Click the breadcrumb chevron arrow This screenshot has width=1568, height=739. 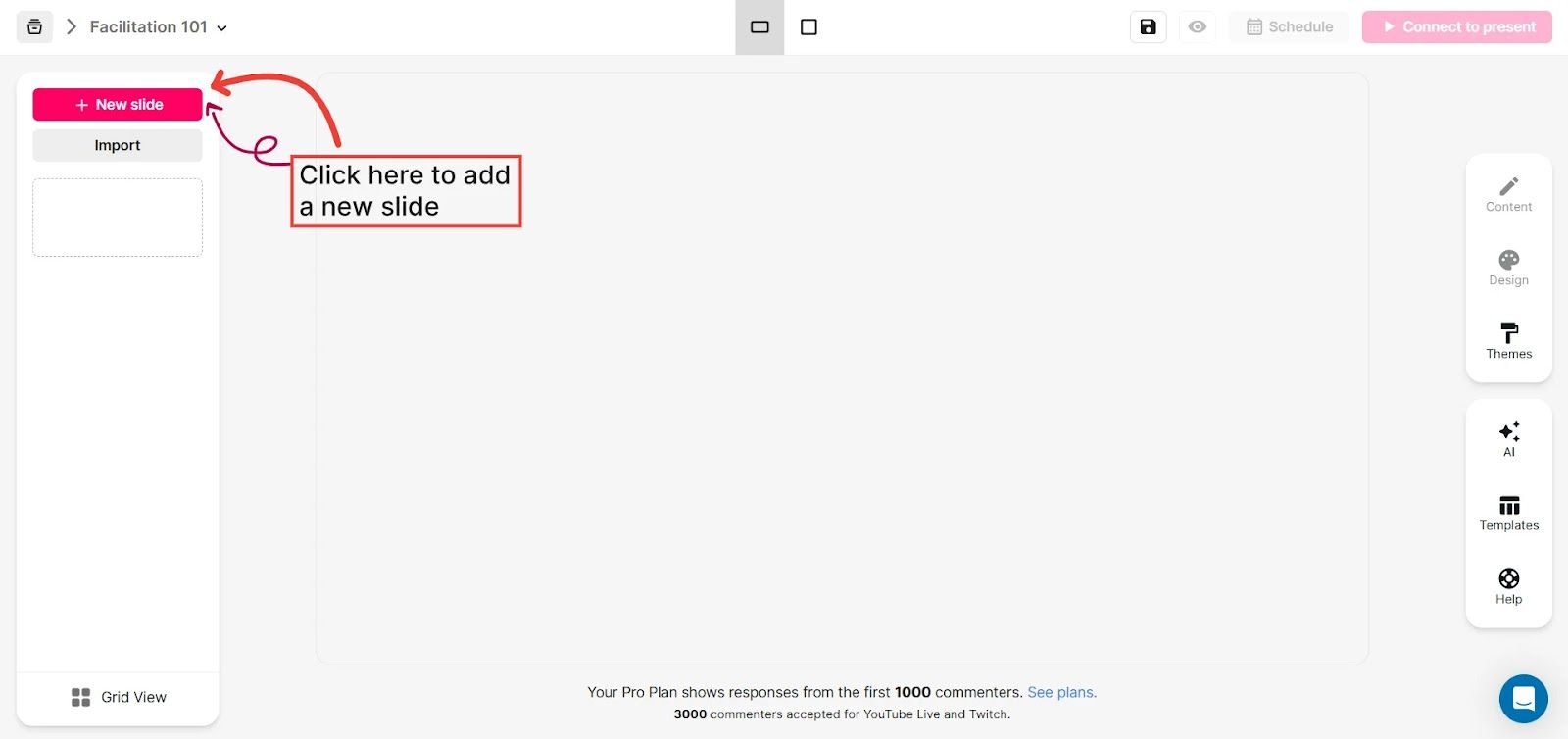tap(72, 27)
